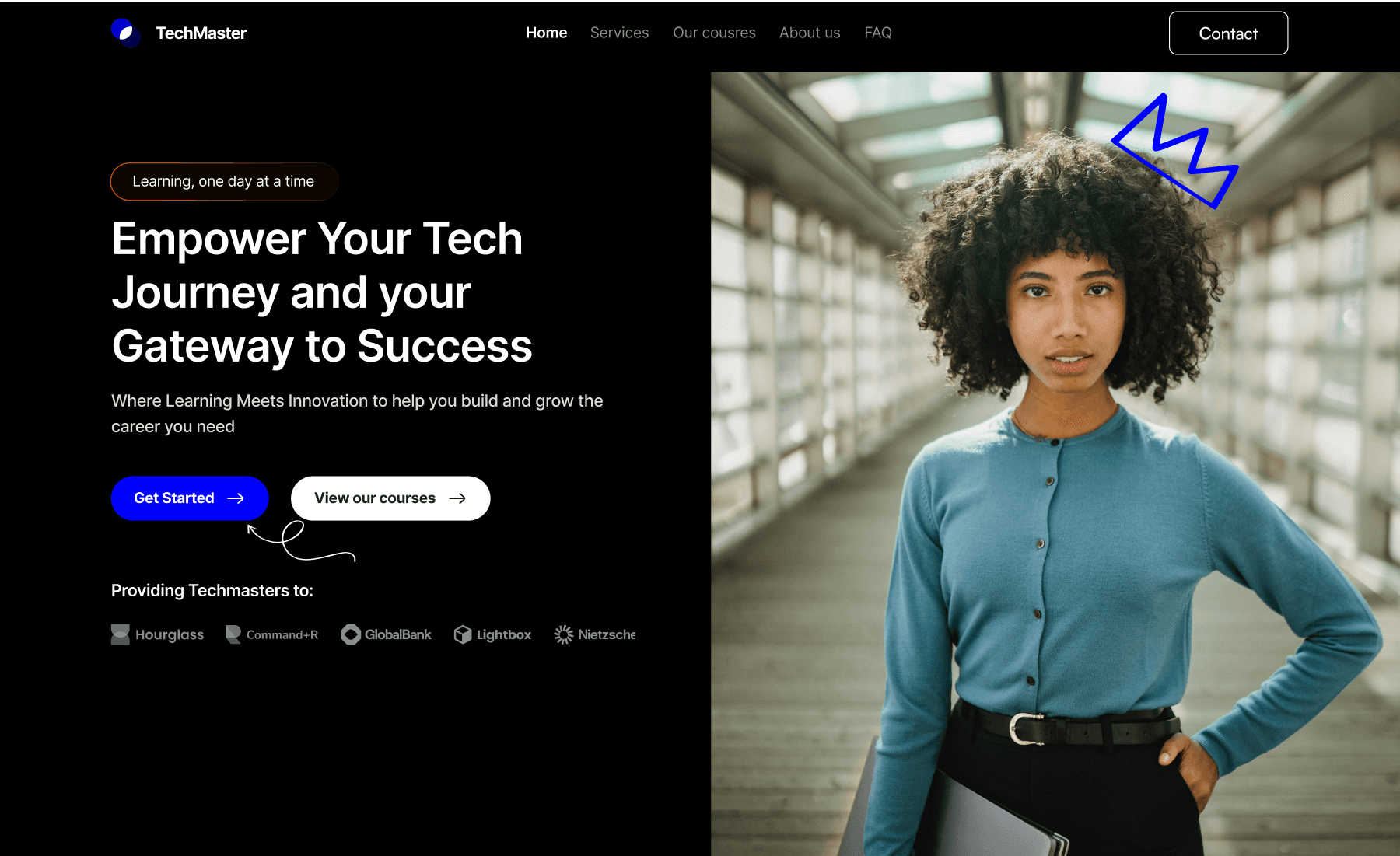Open the Home menu item

tap(546, 33)
